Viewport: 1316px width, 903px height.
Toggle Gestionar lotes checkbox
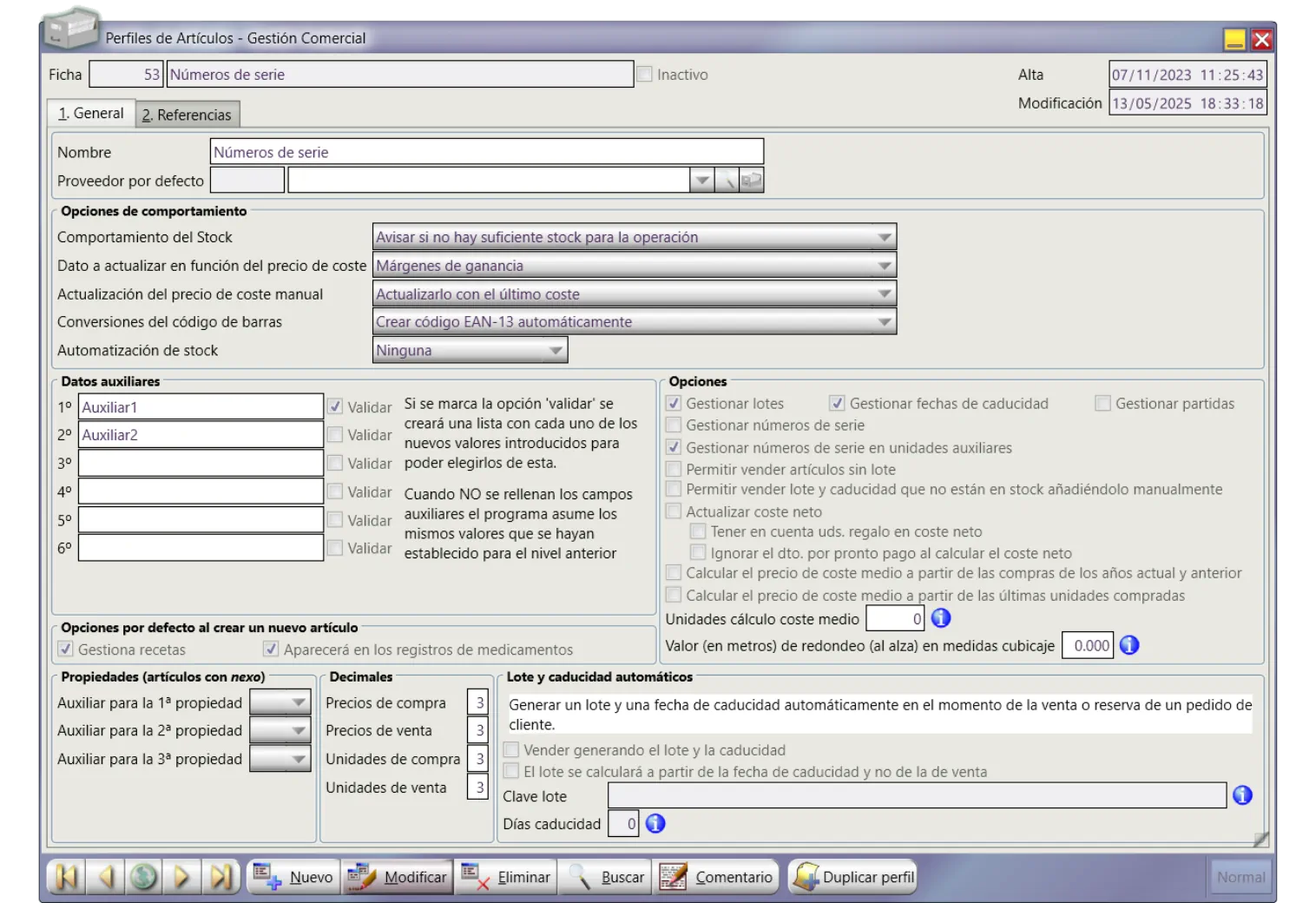pyautogui.click(x=673, y=403)
